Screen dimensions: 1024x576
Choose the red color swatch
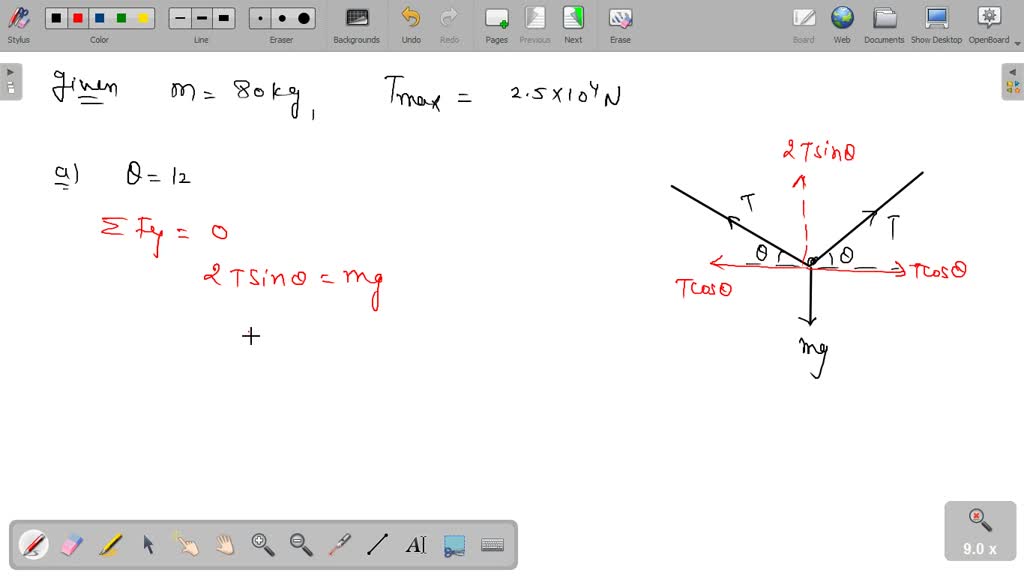78,18
